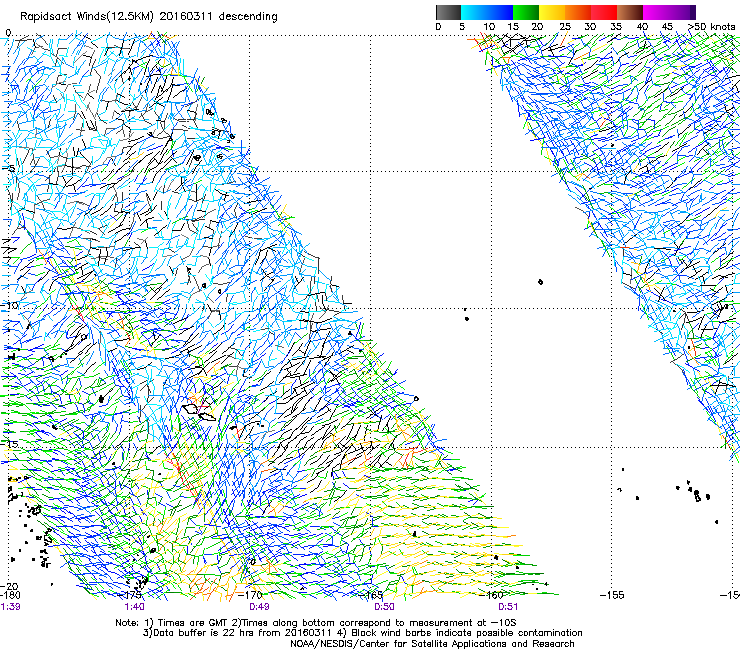Image resolution: width=740 pixels, height=650 pixels.
Task: Click the '-20' latitude axis label
Action: click(10, 586)
